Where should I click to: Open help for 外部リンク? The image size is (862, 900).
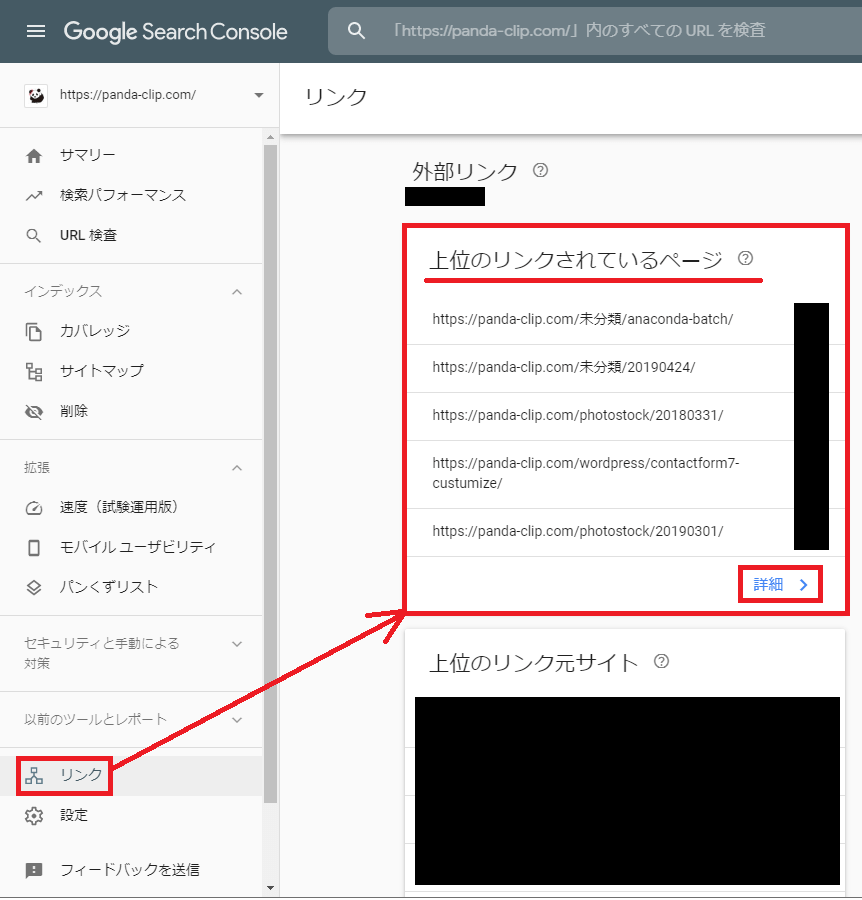point(540,170)
